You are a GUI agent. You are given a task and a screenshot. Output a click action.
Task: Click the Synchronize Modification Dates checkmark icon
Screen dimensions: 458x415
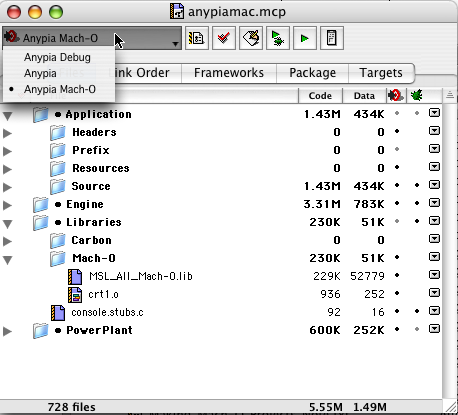[224, 38]
